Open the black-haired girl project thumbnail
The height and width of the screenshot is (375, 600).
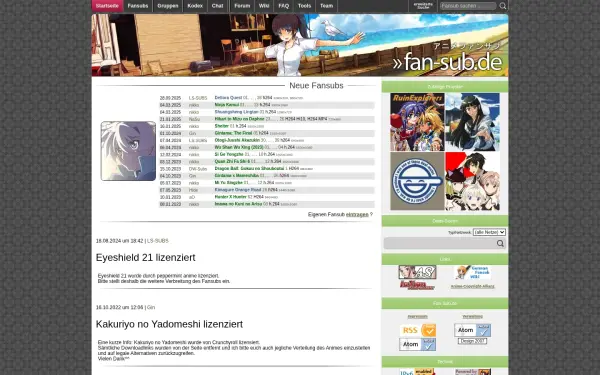tap(473, 122)
